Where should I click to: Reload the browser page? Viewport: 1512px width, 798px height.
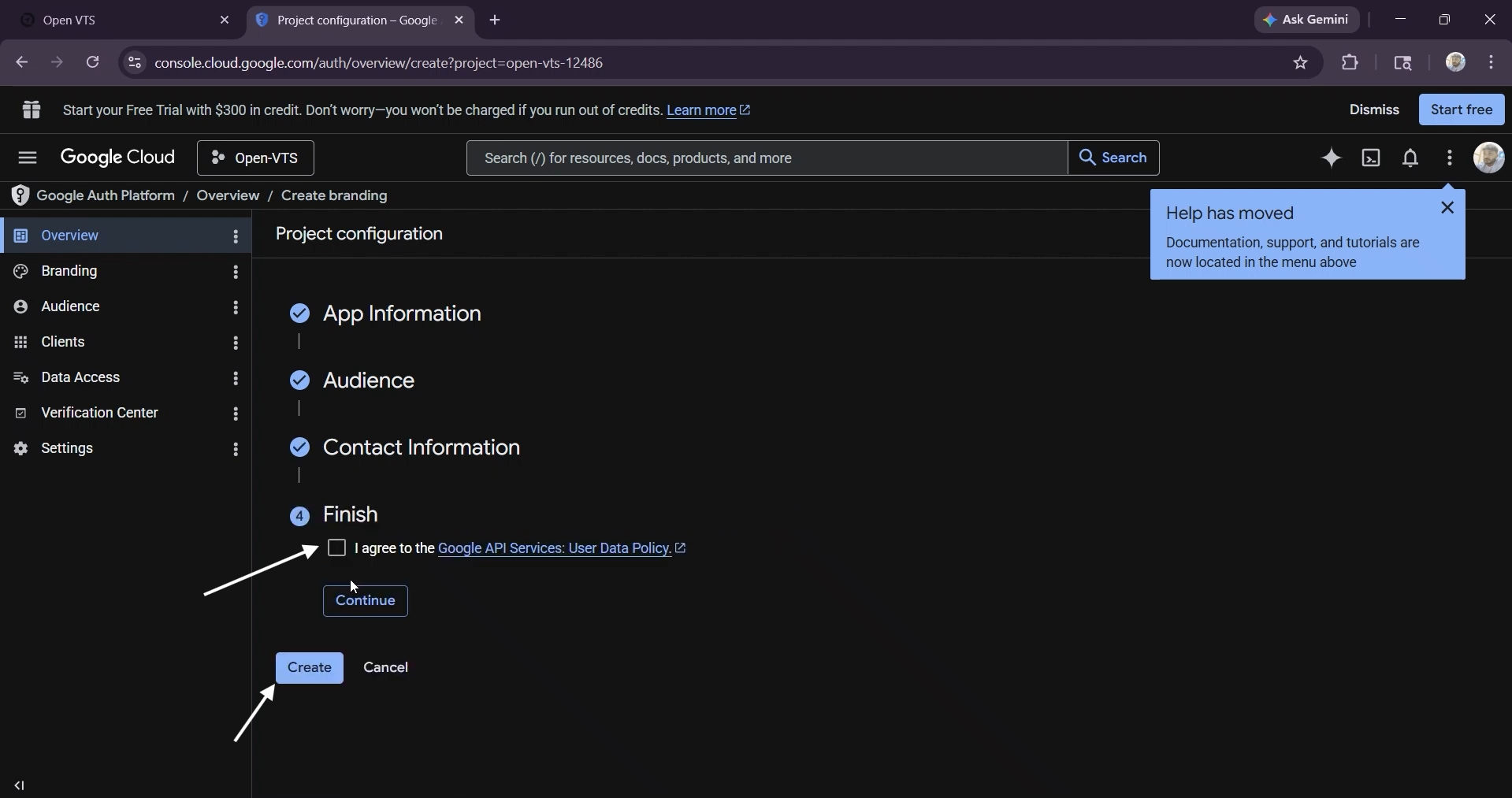coord(93,62)
